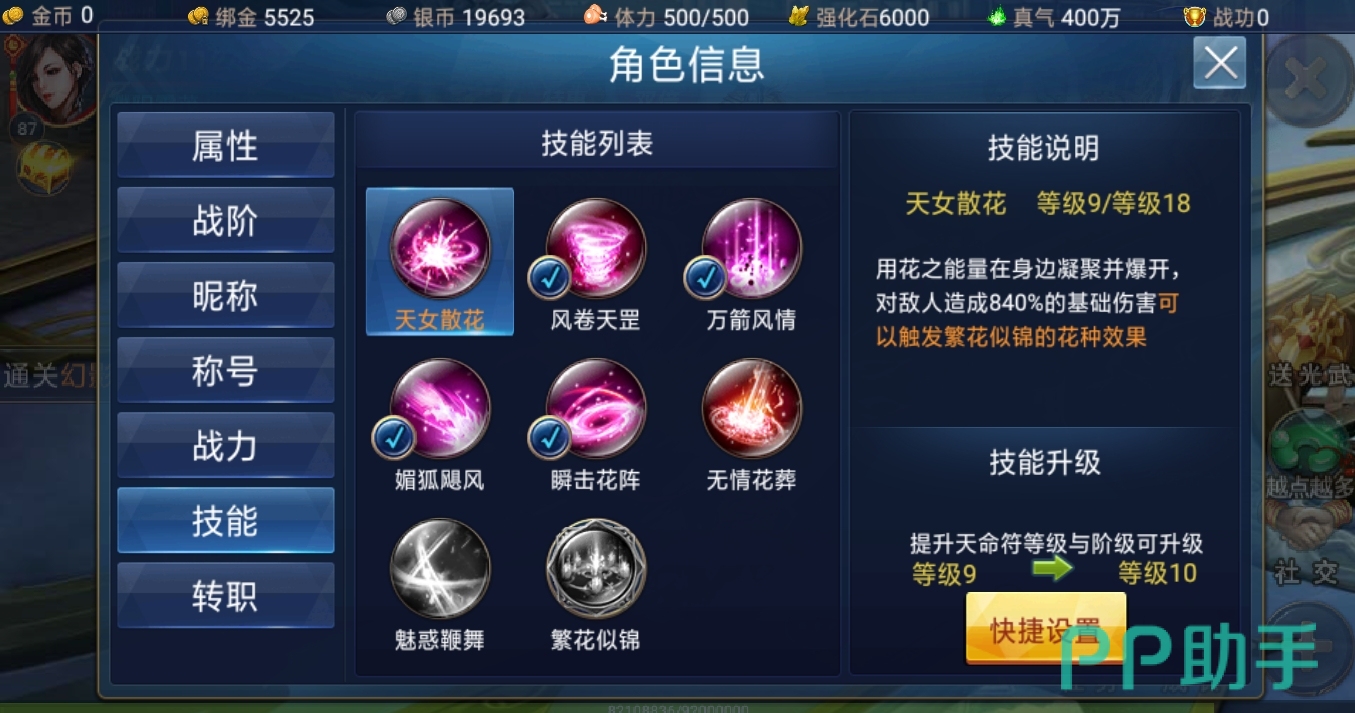This screenshot has width=1355, height=713.
Task: Switch to the 战阶 tab
Action: coord(226,220)
